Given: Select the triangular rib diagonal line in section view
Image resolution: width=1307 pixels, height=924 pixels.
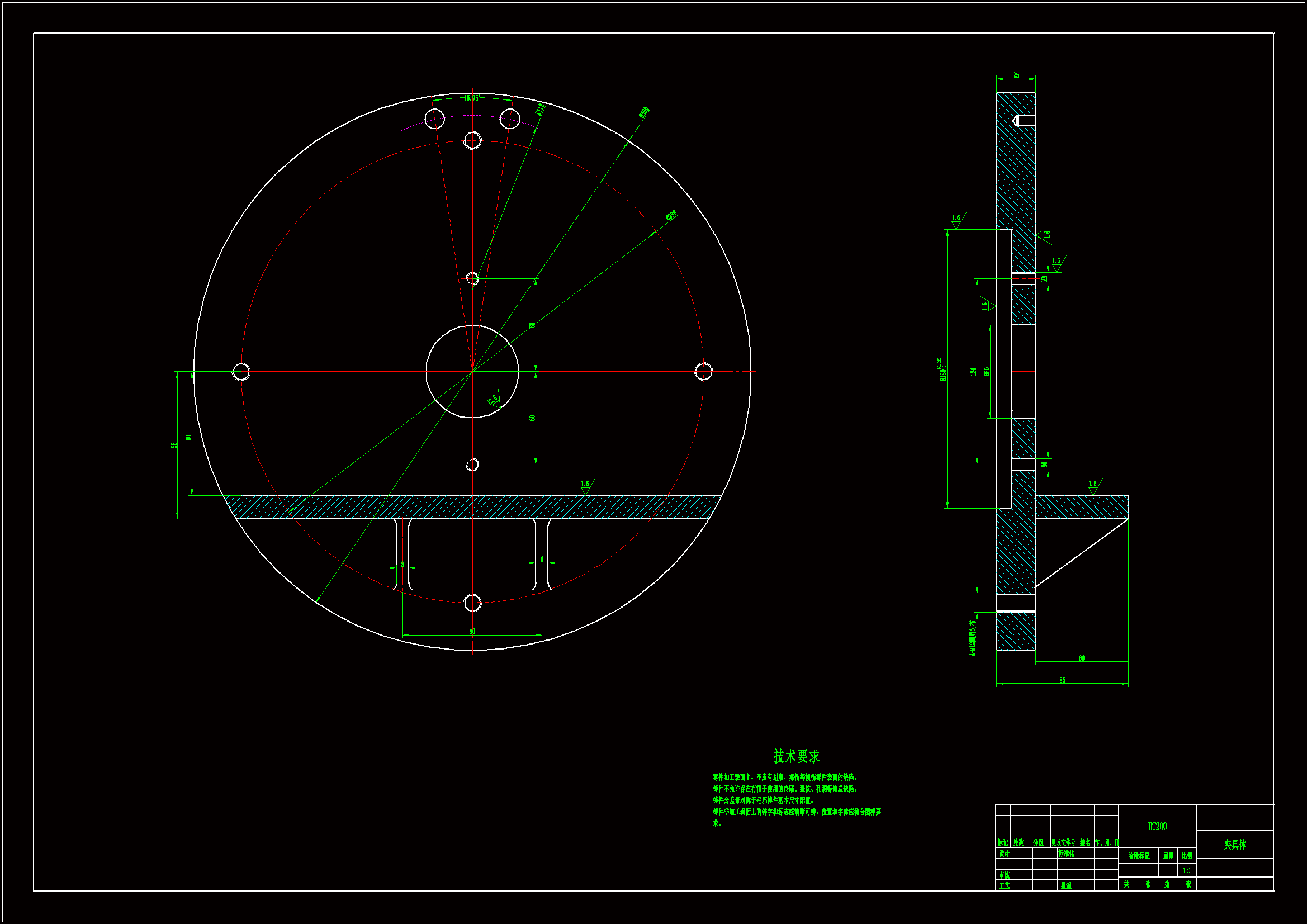Looking at the screenshot, I should pyautogui.click(x=1082, y=553).
